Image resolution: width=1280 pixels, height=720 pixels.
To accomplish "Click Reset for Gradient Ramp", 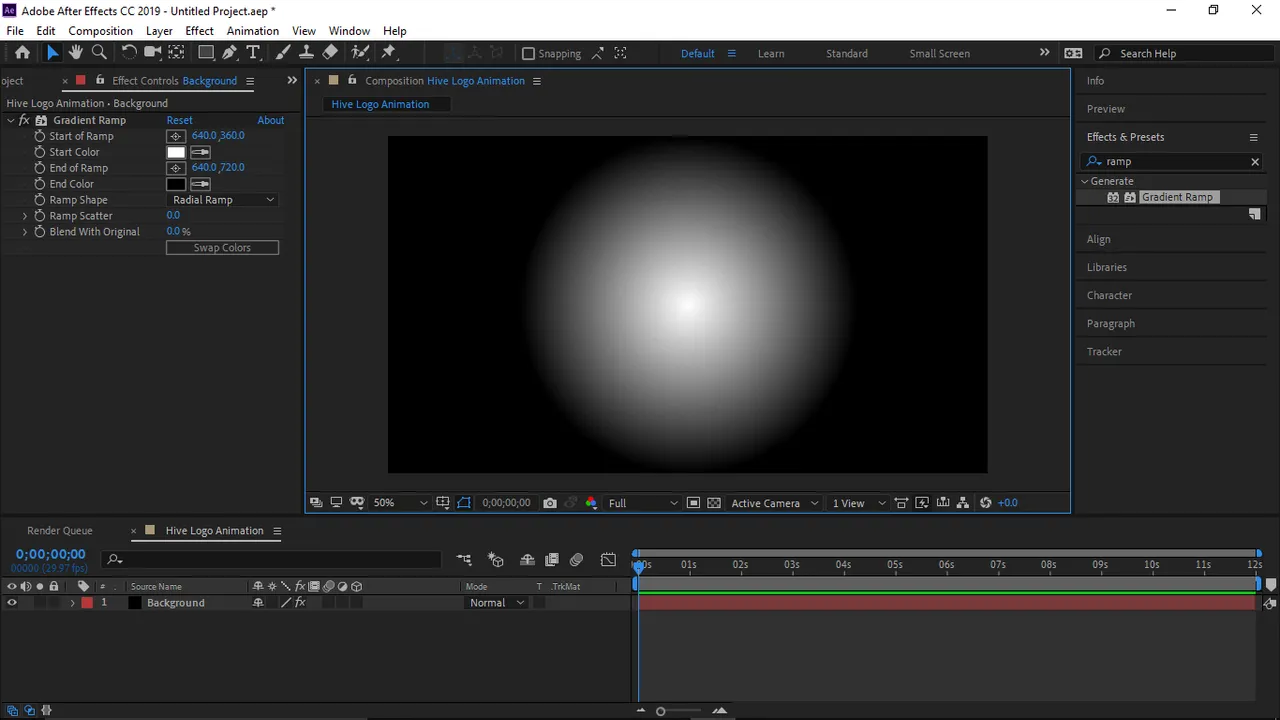I will (x=179, y=120).
